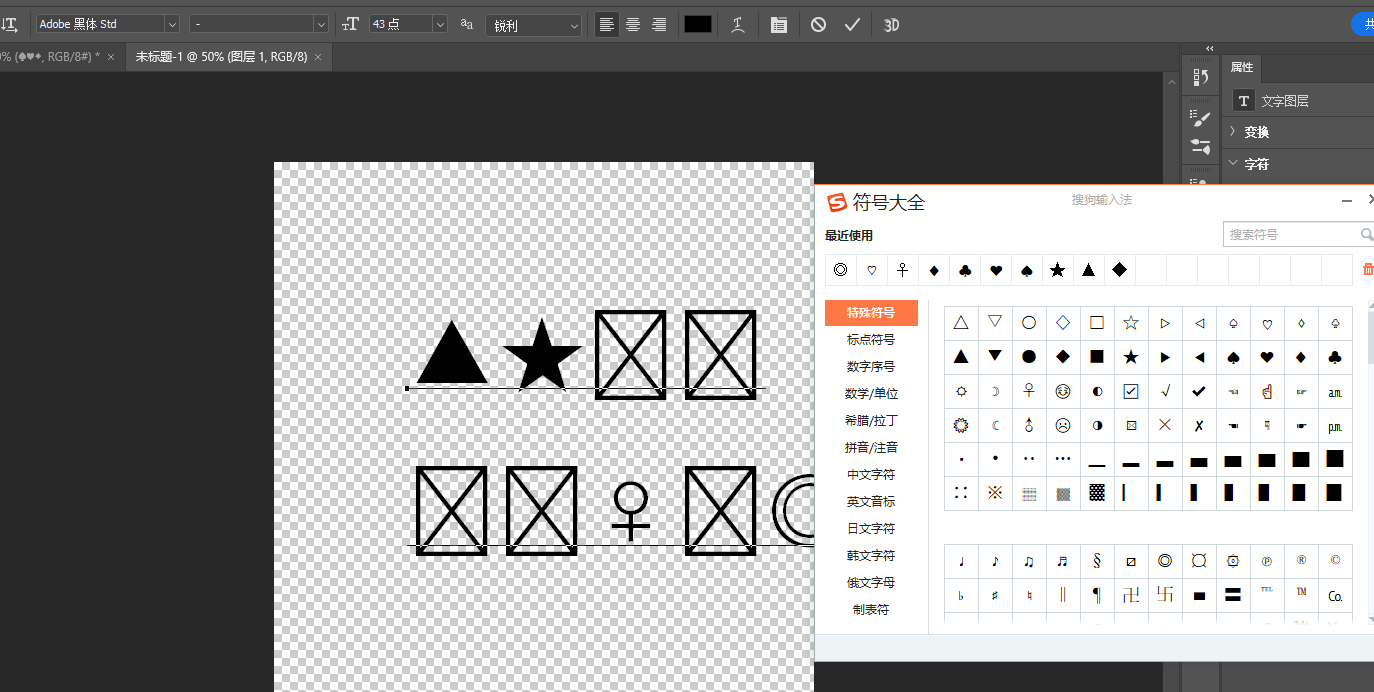The width and height of the screenshot is (1374, 692).
Task: Switch to the 未标题-1 document tab
Action: coord(221,57)
